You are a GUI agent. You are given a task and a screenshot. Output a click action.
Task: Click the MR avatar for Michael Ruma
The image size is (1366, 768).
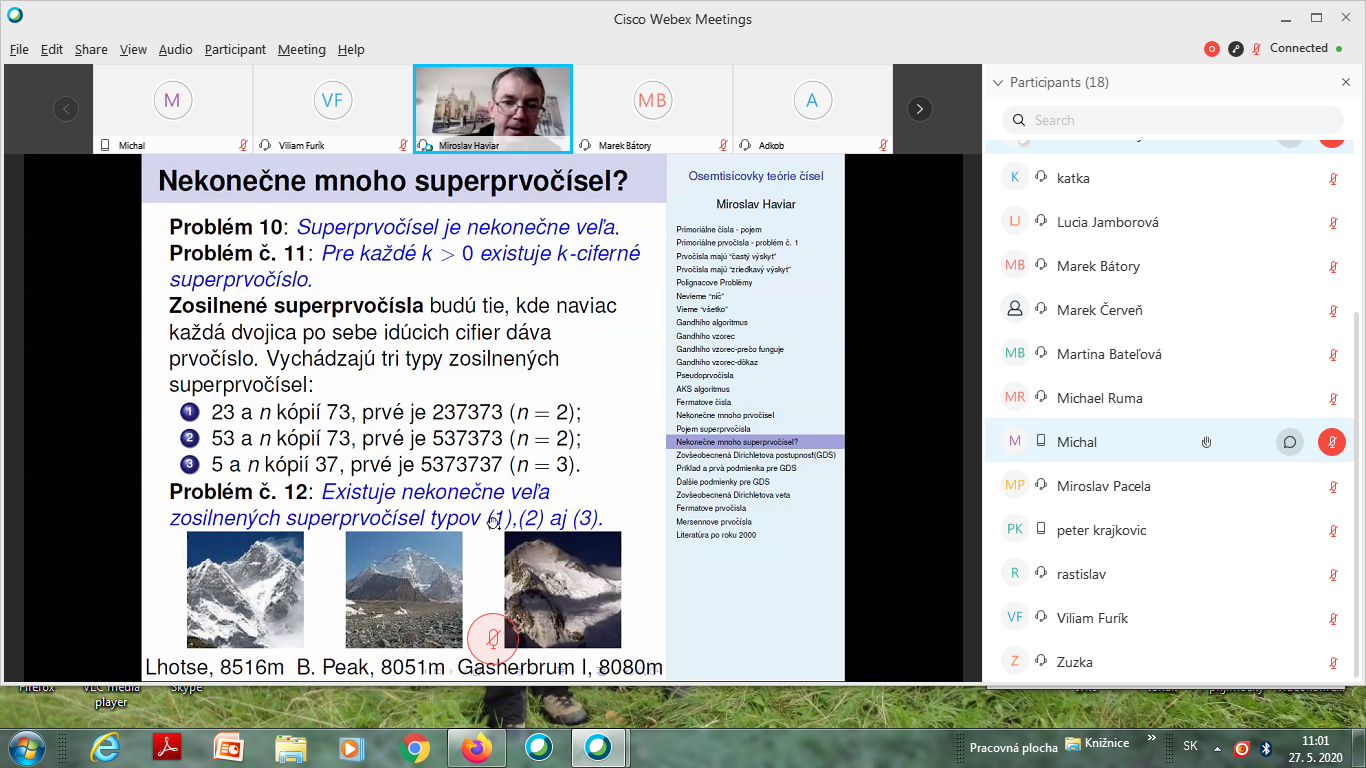coord(1015,398)
